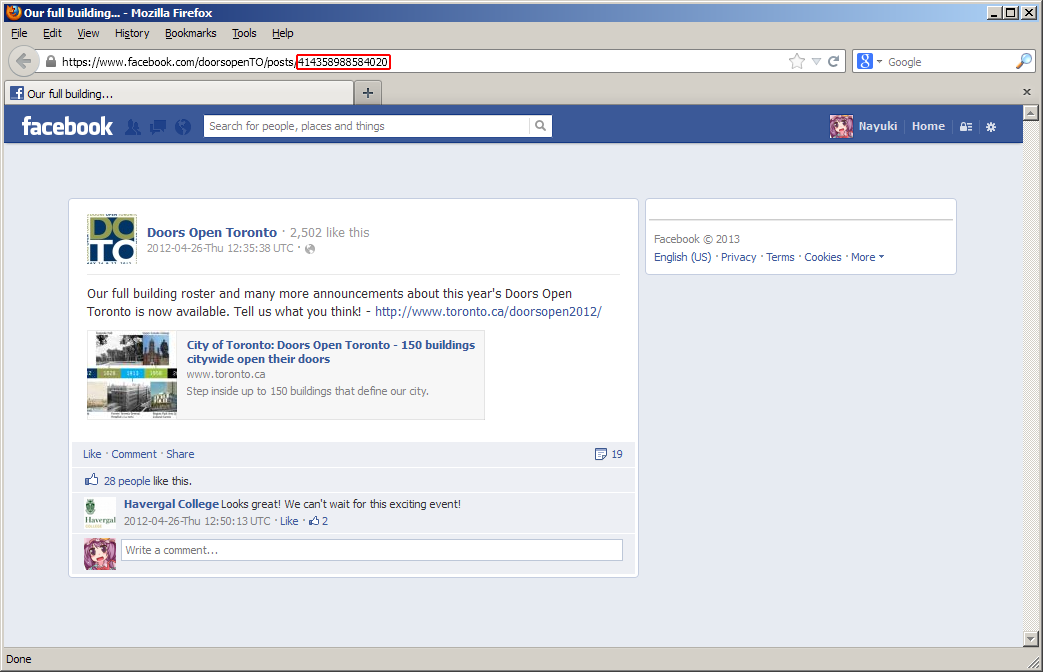Viewport: 1043px width, 672px height.
Task: Change language via English (US)
Action: point(682,257)
